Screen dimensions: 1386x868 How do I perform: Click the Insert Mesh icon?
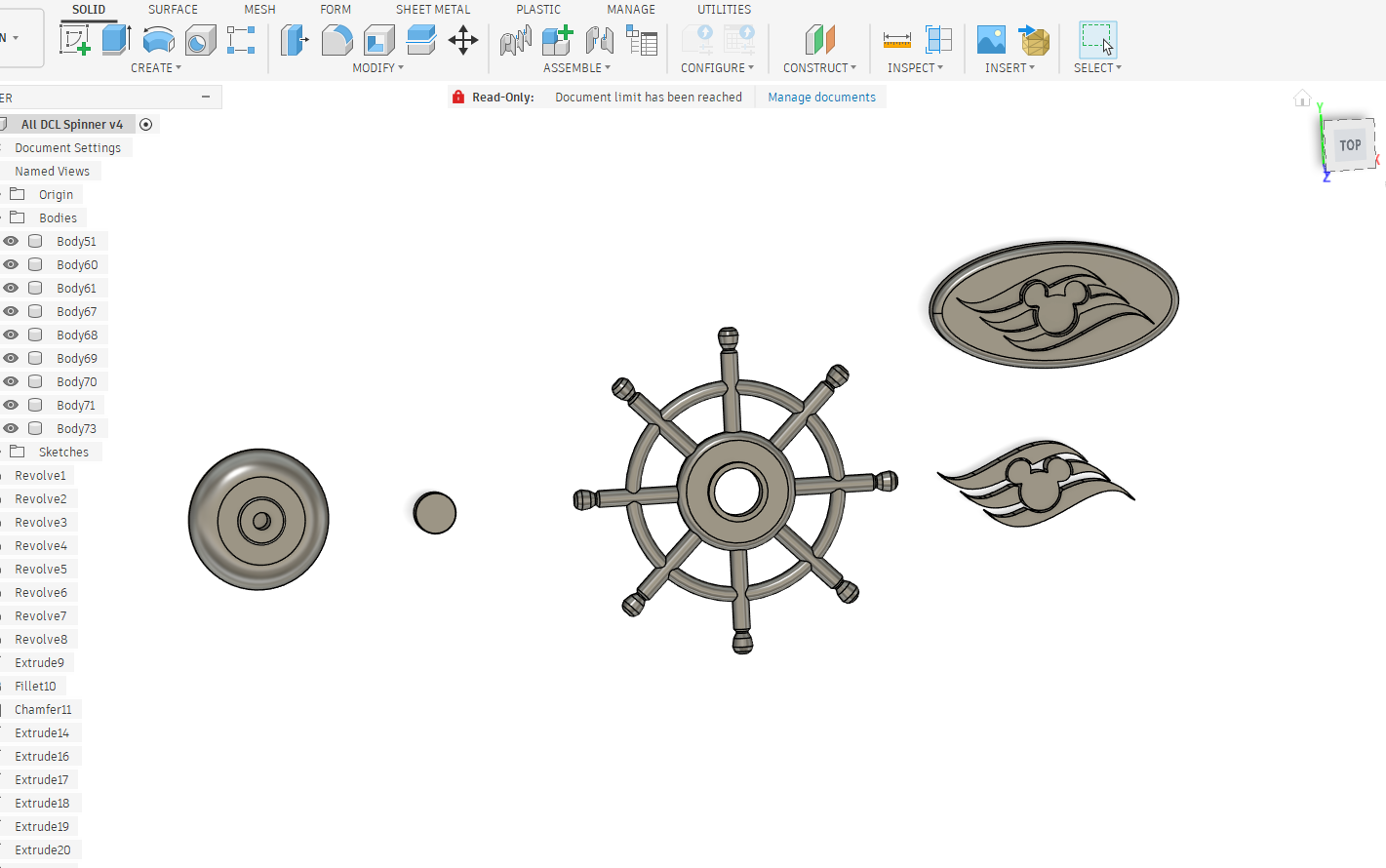(x=1034, y=40)
